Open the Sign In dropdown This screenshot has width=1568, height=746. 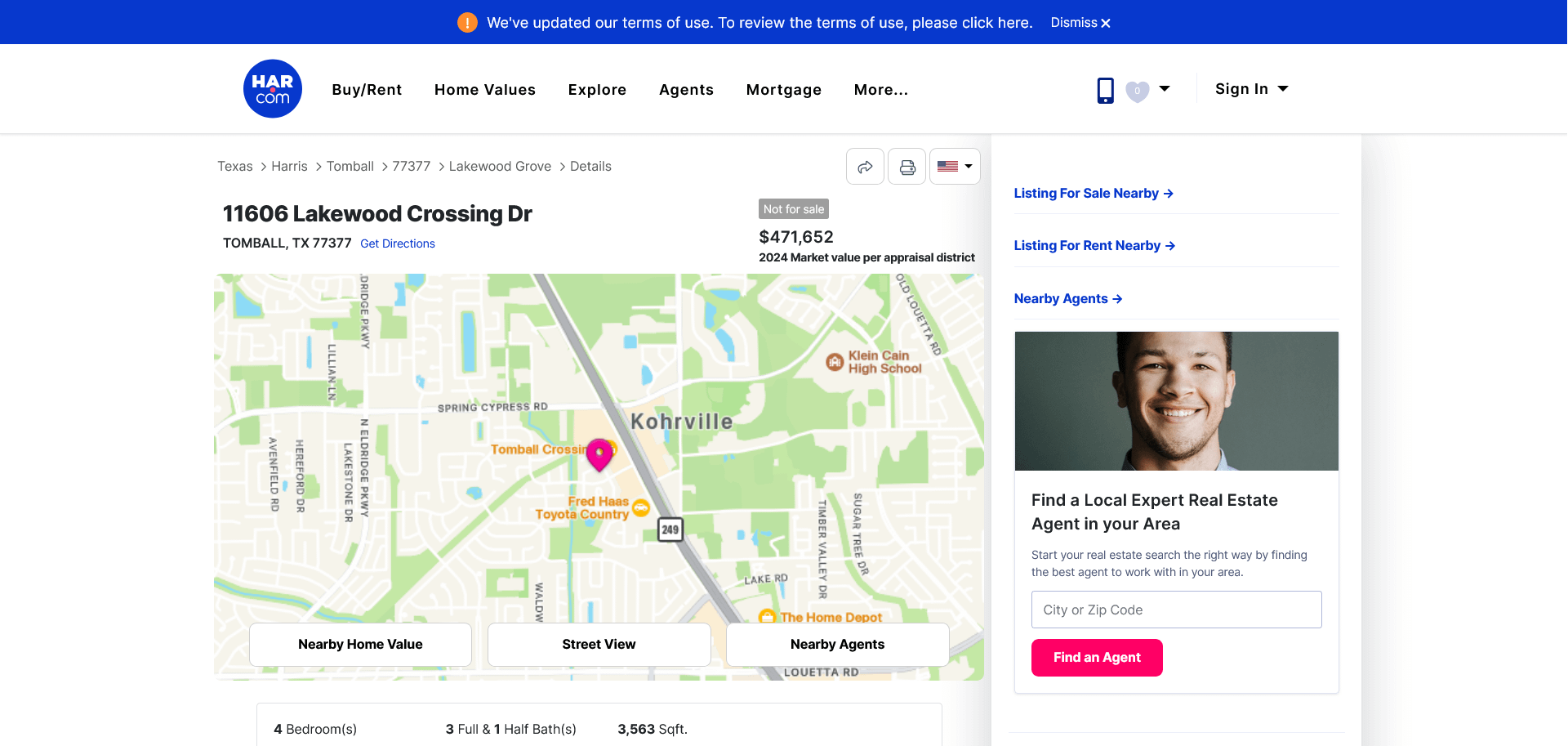[x=1251, y=89]
